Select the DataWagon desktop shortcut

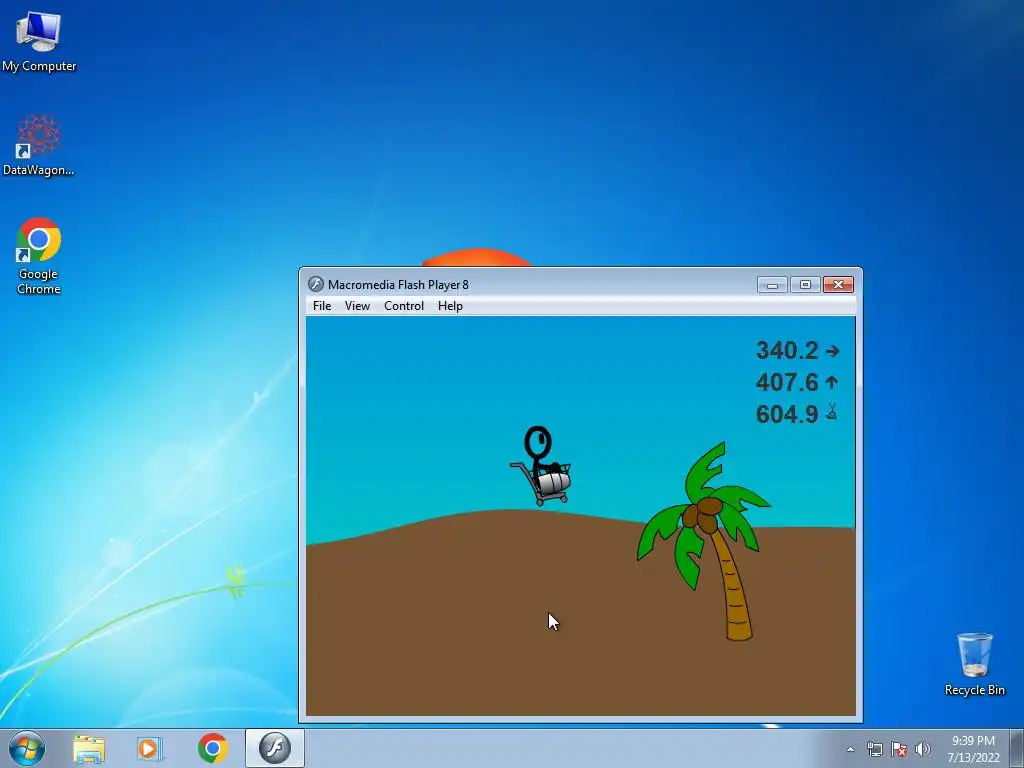coord(39,145)
